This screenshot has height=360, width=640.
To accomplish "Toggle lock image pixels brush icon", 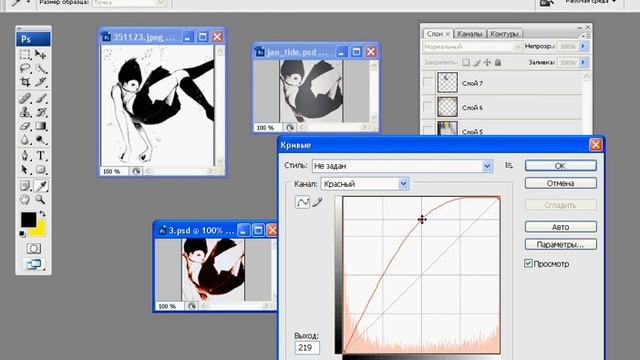I will click(x=477, y=62).
